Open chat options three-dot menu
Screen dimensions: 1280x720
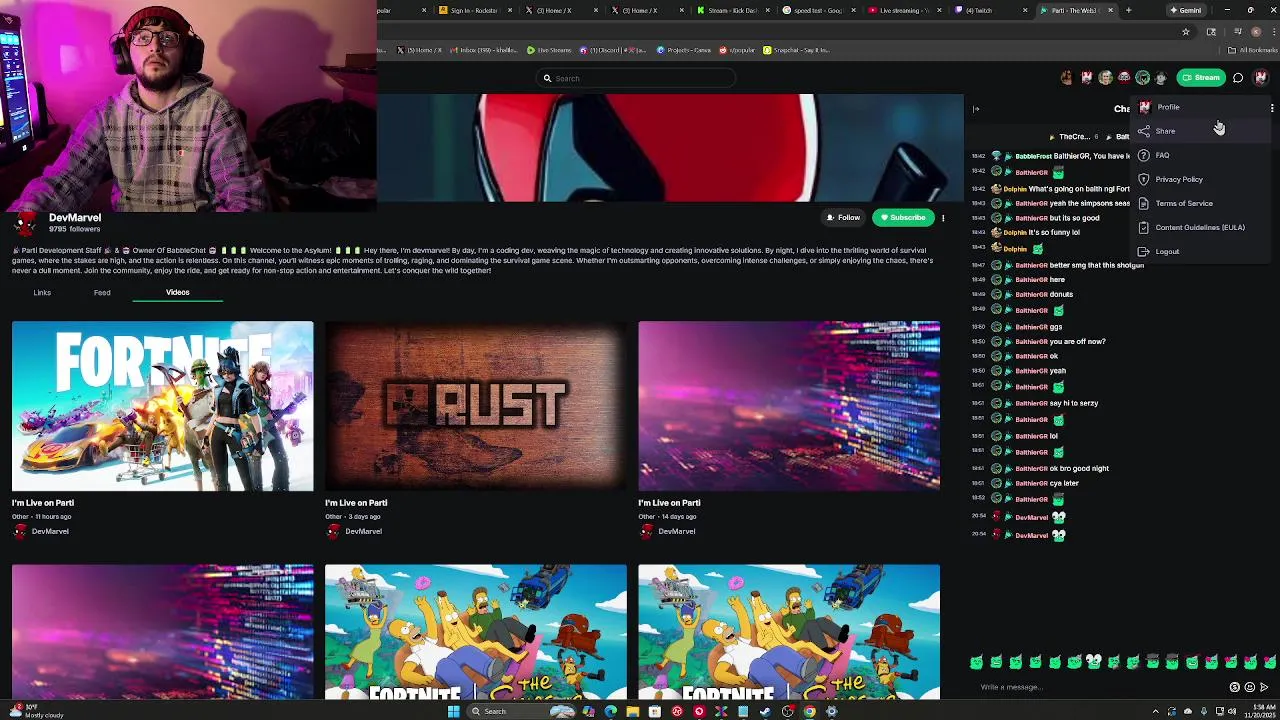tap(1272, 108)
